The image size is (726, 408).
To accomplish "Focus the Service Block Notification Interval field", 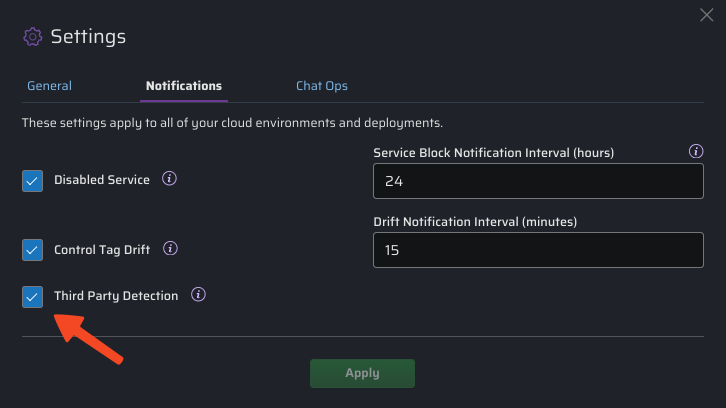I will coord(538,182).
